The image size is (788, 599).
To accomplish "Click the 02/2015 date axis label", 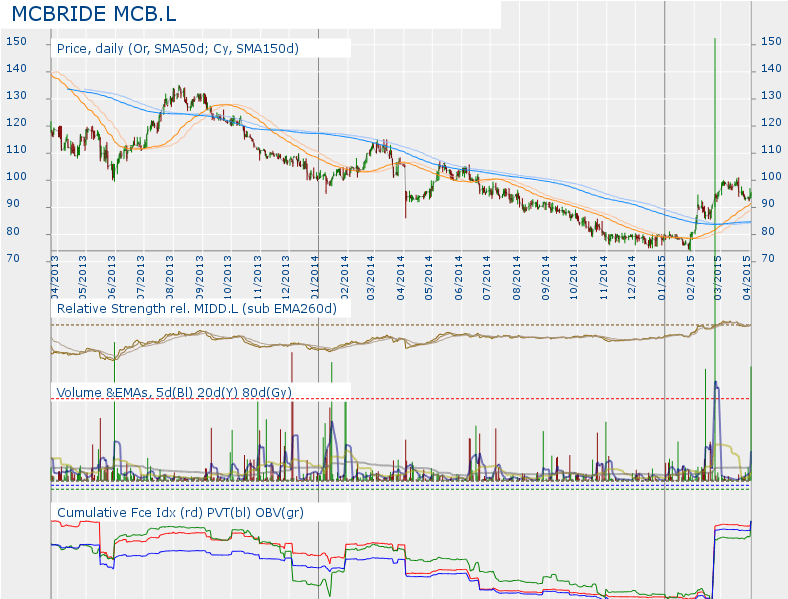I will tap(691, 278).
